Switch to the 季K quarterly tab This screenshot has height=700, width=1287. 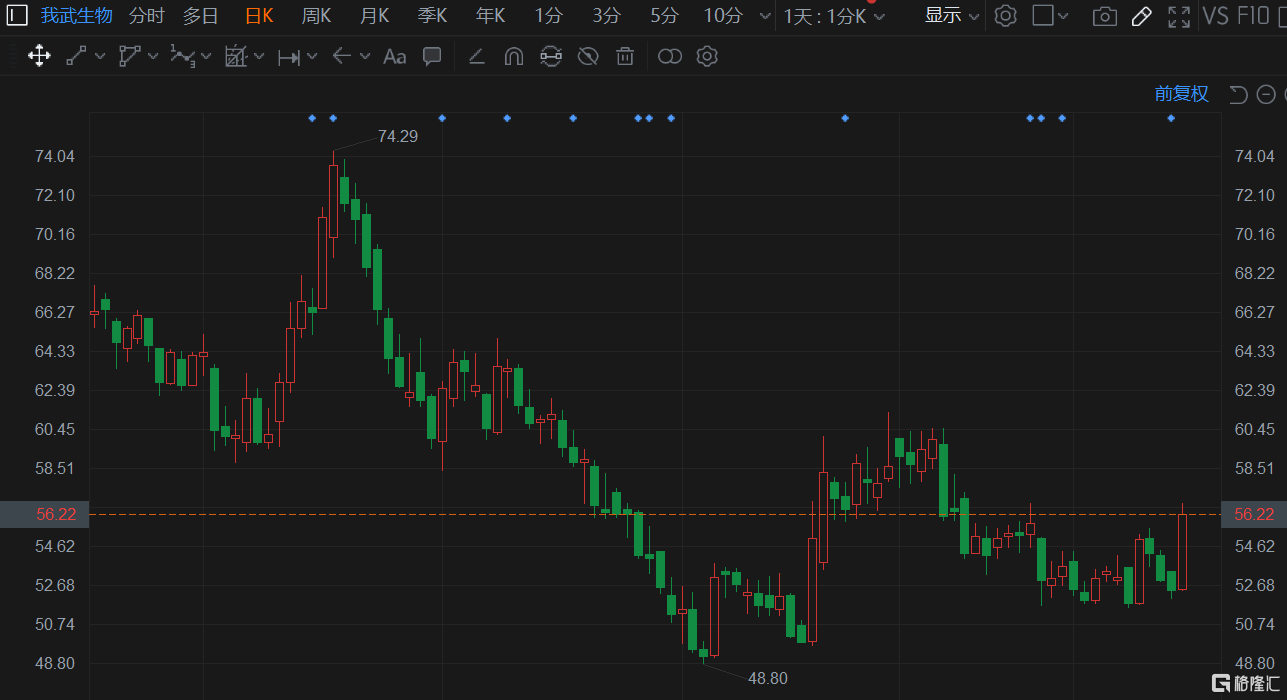(x=432, y=16)
